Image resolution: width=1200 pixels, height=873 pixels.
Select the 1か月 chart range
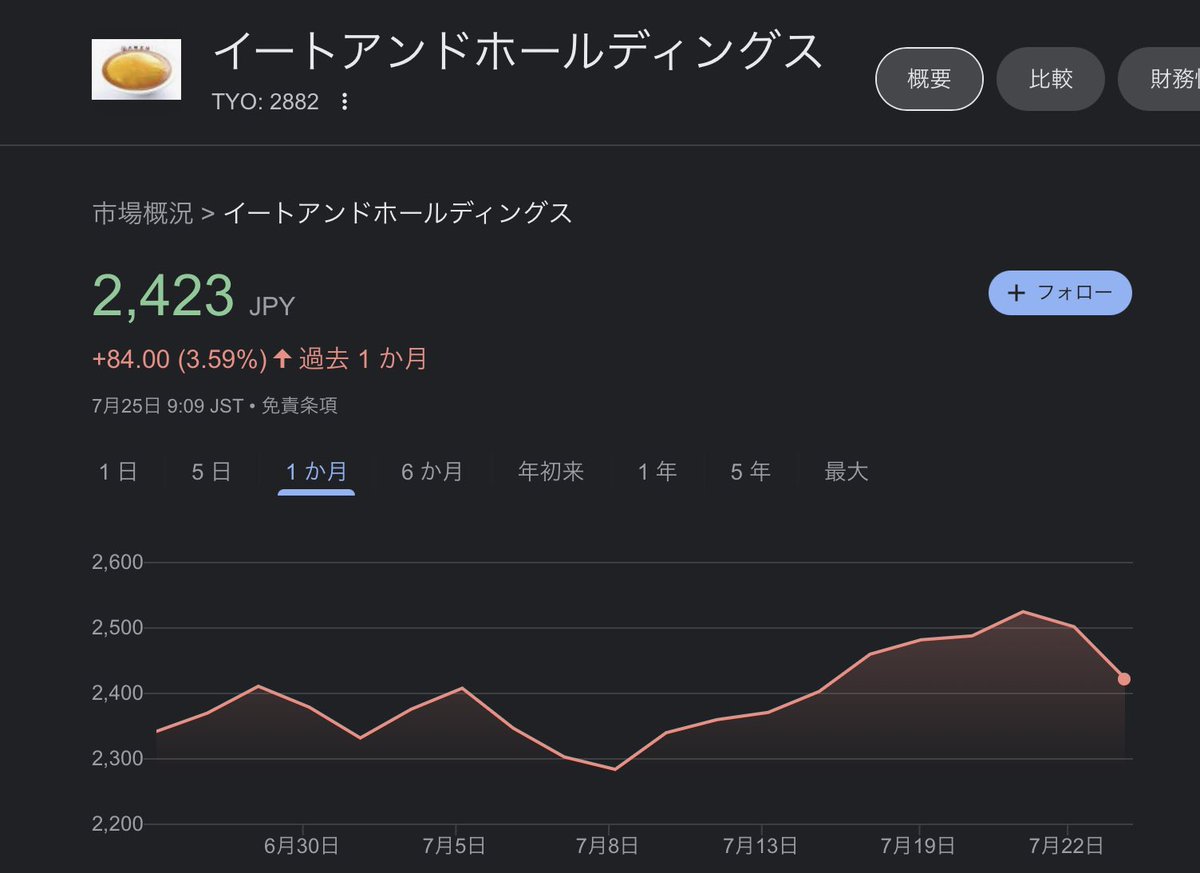pyautogui.click(x=316, y=472)
